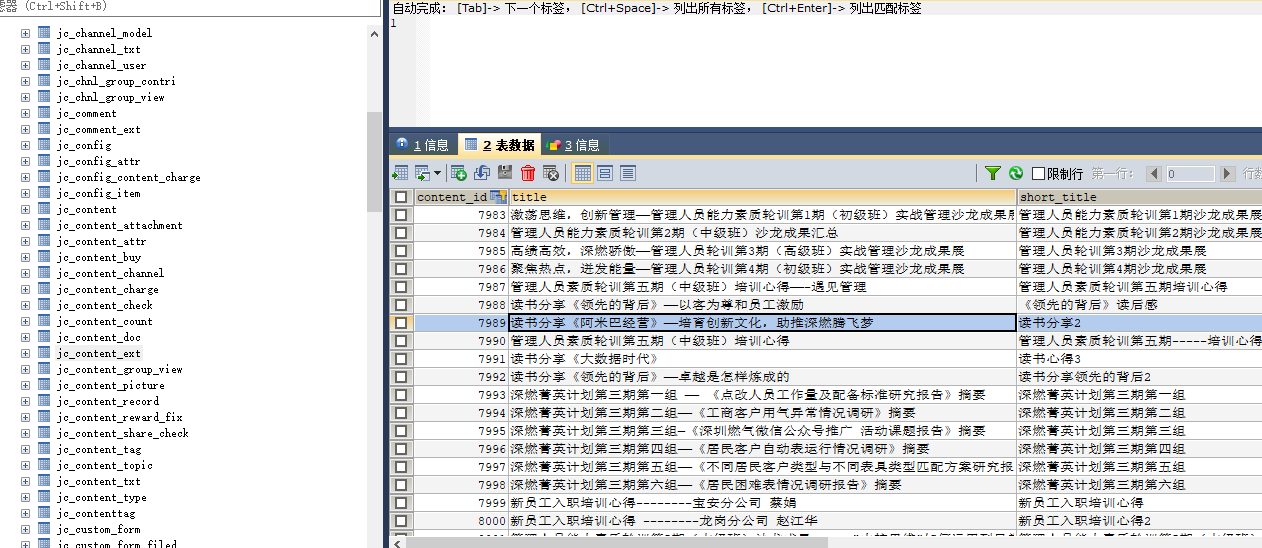Switch to text view mode icon
Viewport: 1262px width, 548px height.
coord(628,173)
